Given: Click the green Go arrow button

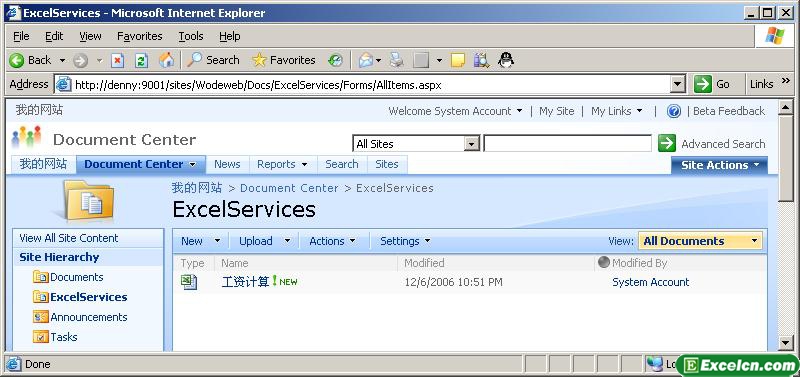Looking at the screenshot, I should (703, 84).
